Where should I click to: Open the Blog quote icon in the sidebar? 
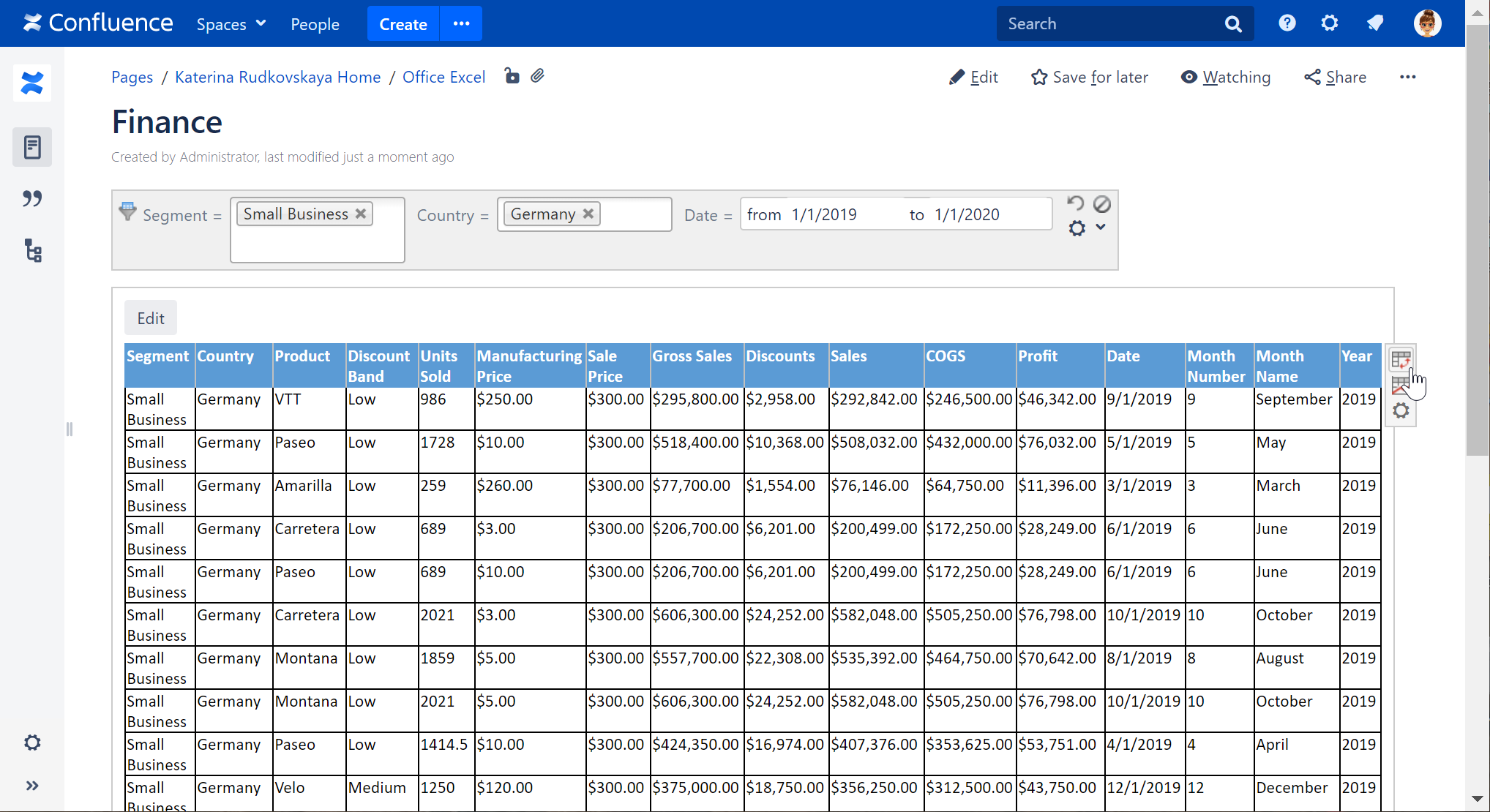pos(32,198)
